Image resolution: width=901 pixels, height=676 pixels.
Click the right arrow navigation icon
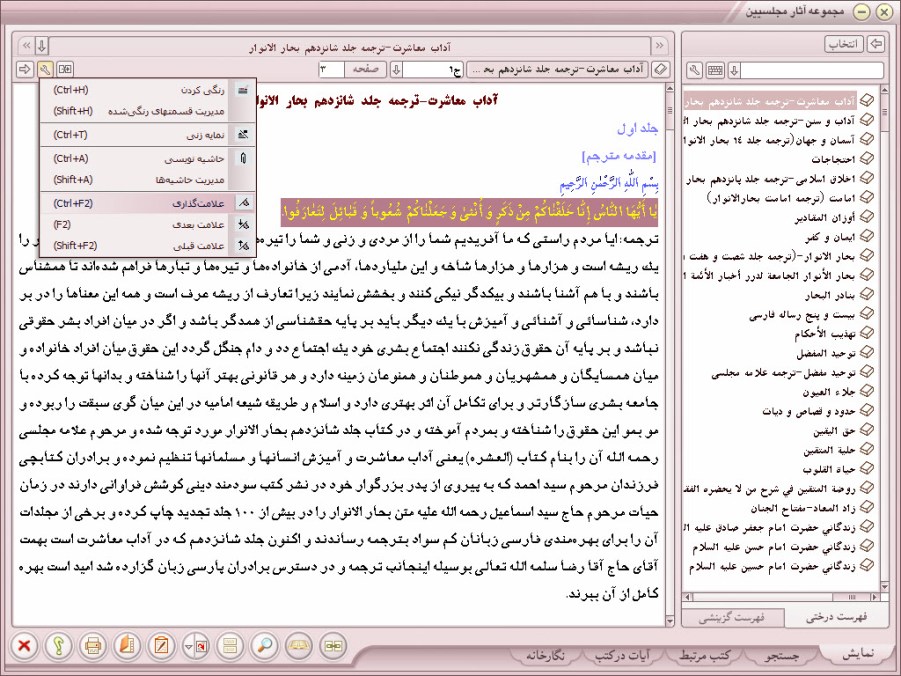pos(25,70)
